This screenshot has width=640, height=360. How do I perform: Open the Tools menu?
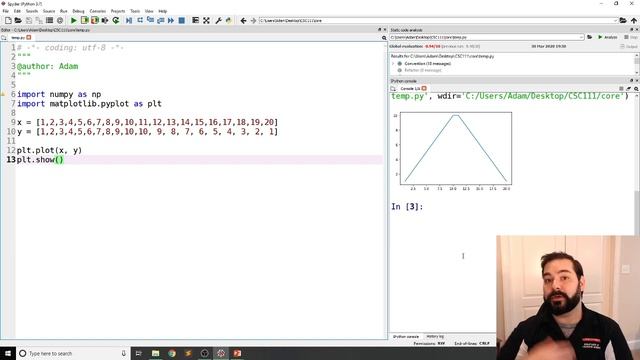click(x=135, y=11)
